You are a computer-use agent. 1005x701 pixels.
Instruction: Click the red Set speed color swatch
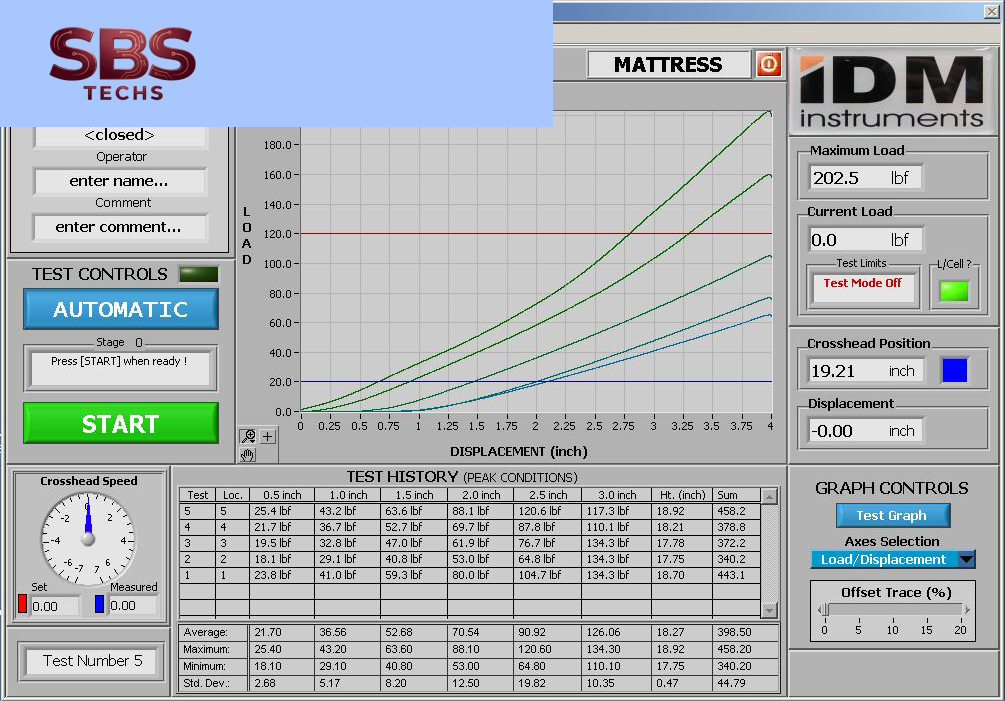tap(22, 604)
